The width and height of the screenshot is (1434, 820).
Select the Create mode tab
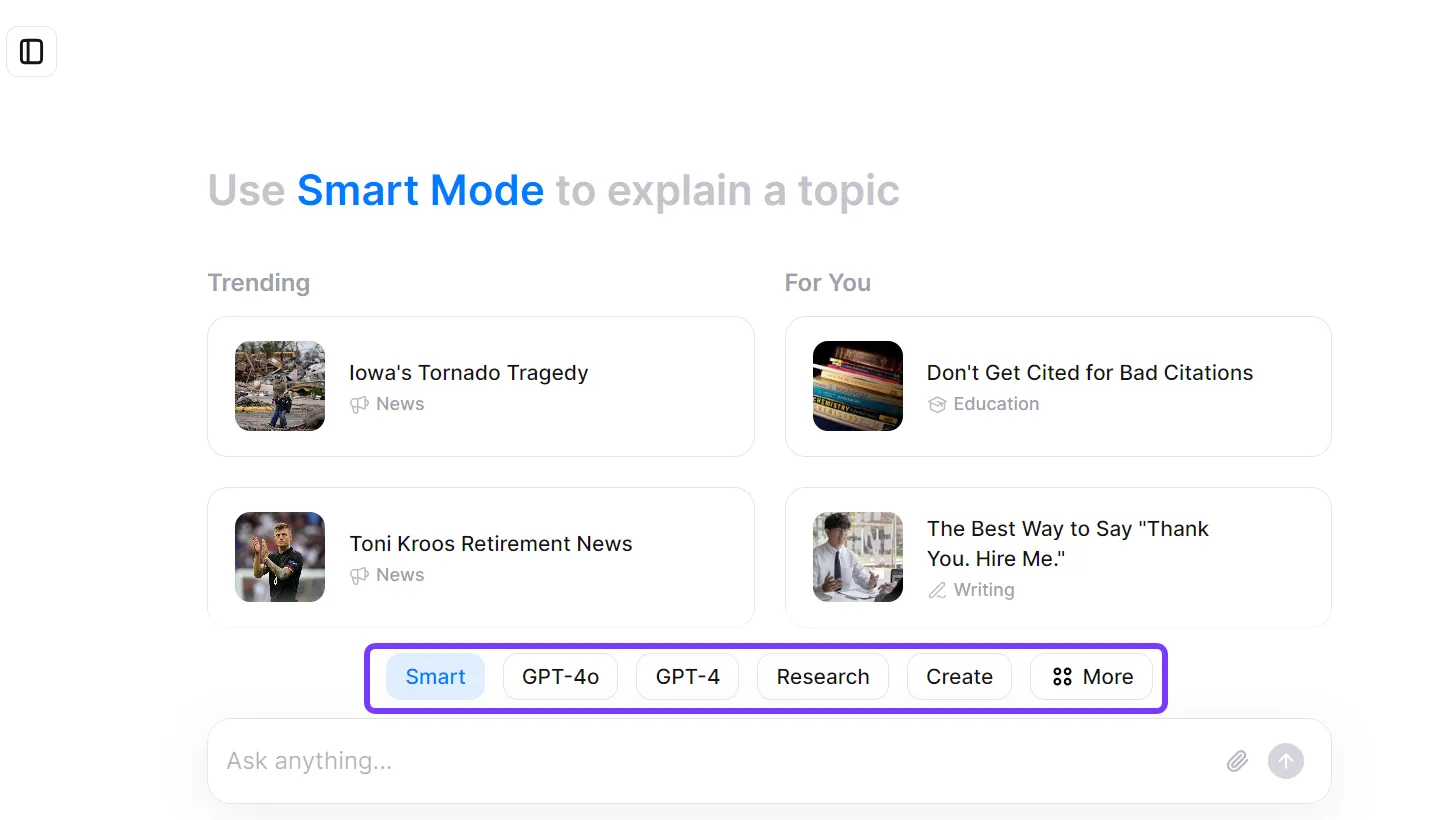click(958, 677)
